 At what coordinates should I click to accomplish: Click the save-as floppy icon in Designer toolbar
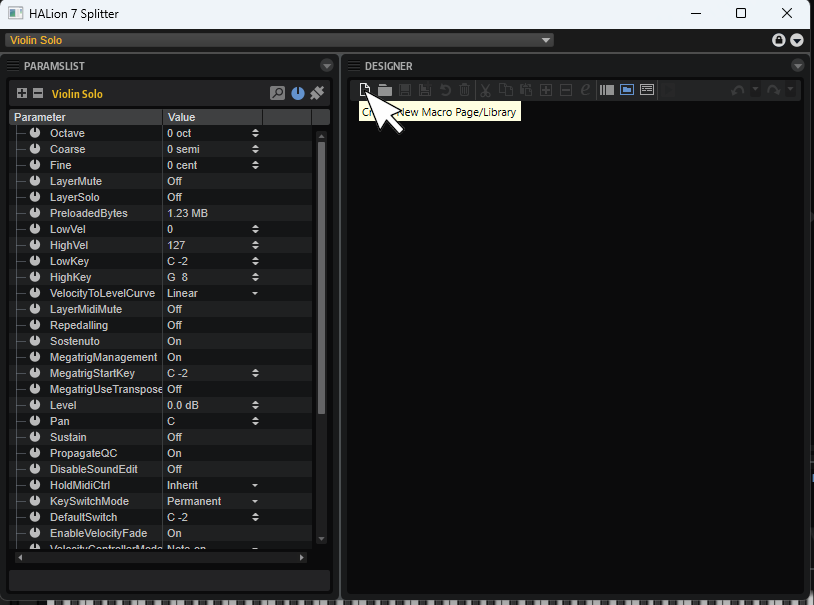pos(425,90)
